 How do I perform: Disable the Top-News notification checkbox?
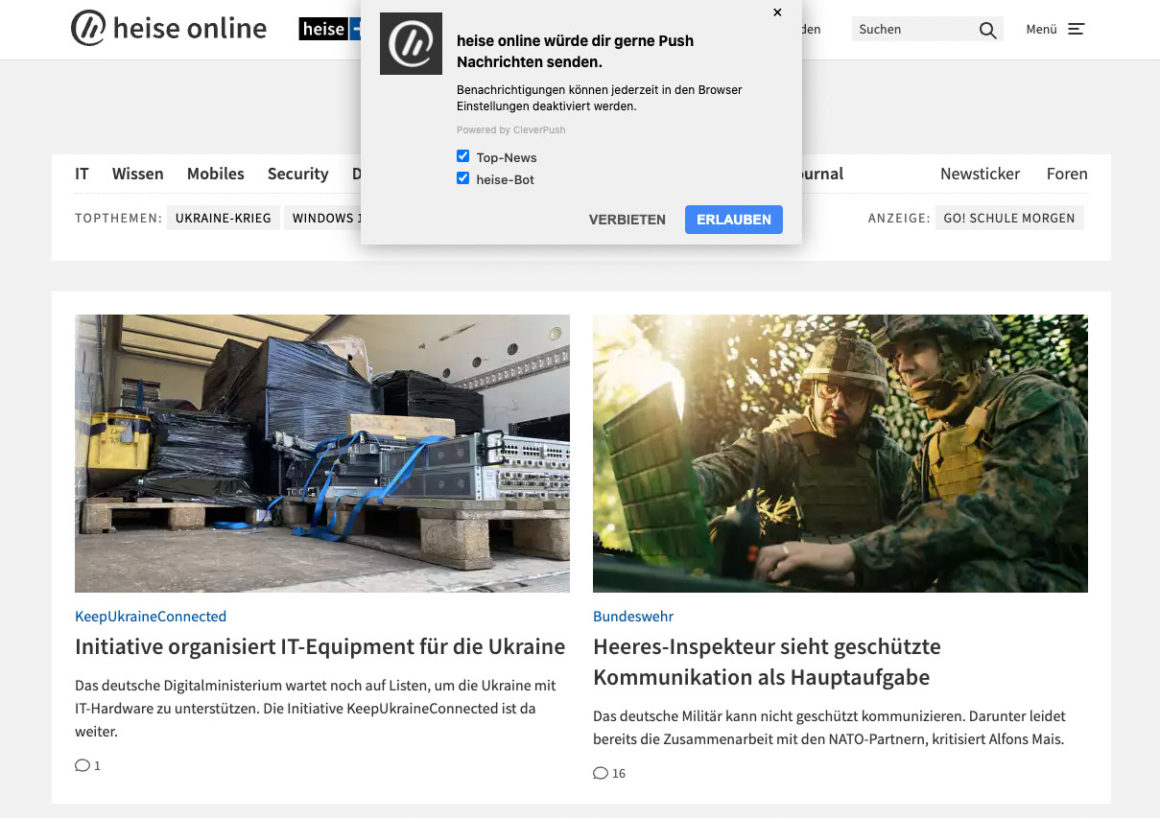click(x=463, y=155)
